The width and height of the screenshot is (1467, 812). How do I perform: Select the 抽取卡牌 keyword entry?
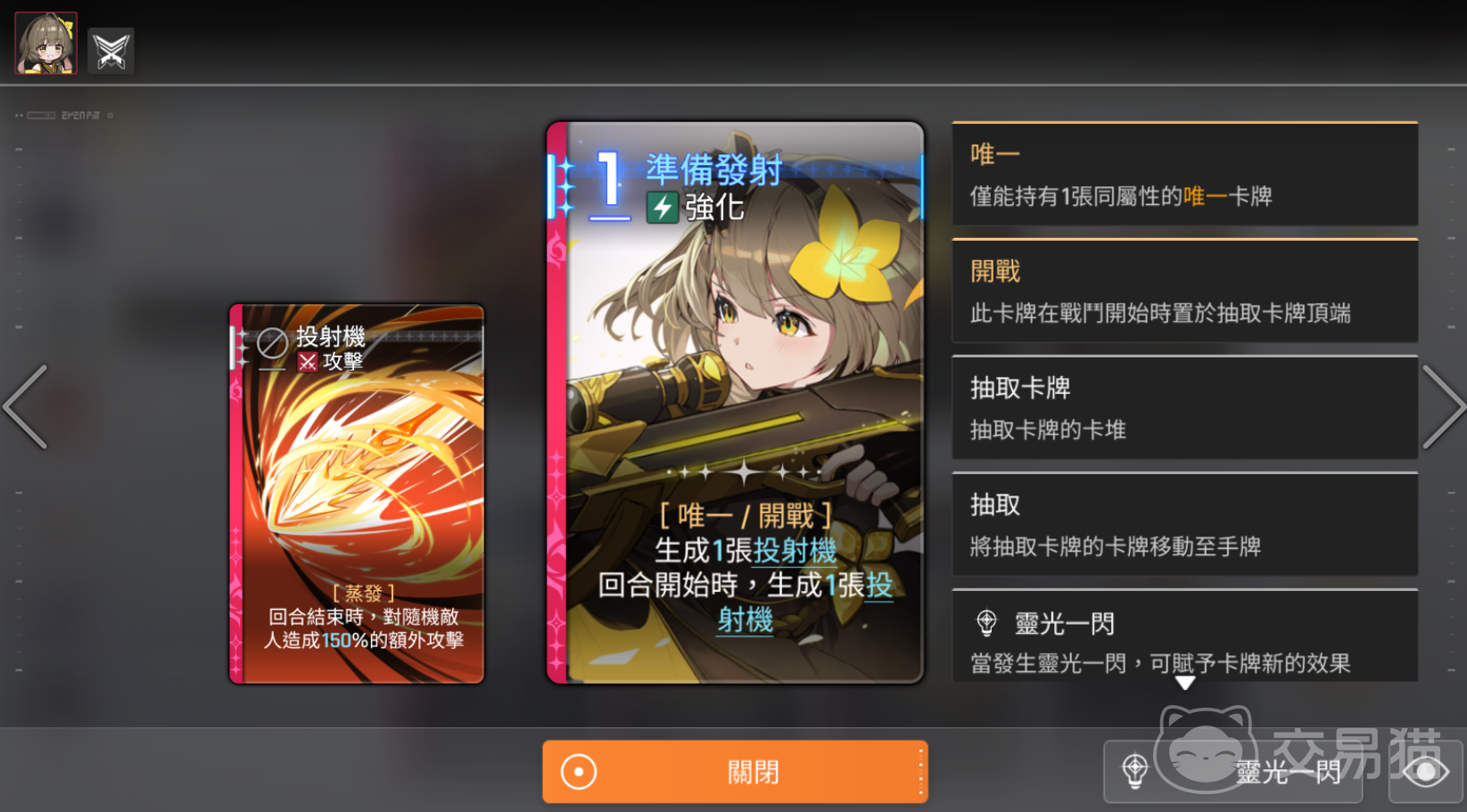(1184, 407)
